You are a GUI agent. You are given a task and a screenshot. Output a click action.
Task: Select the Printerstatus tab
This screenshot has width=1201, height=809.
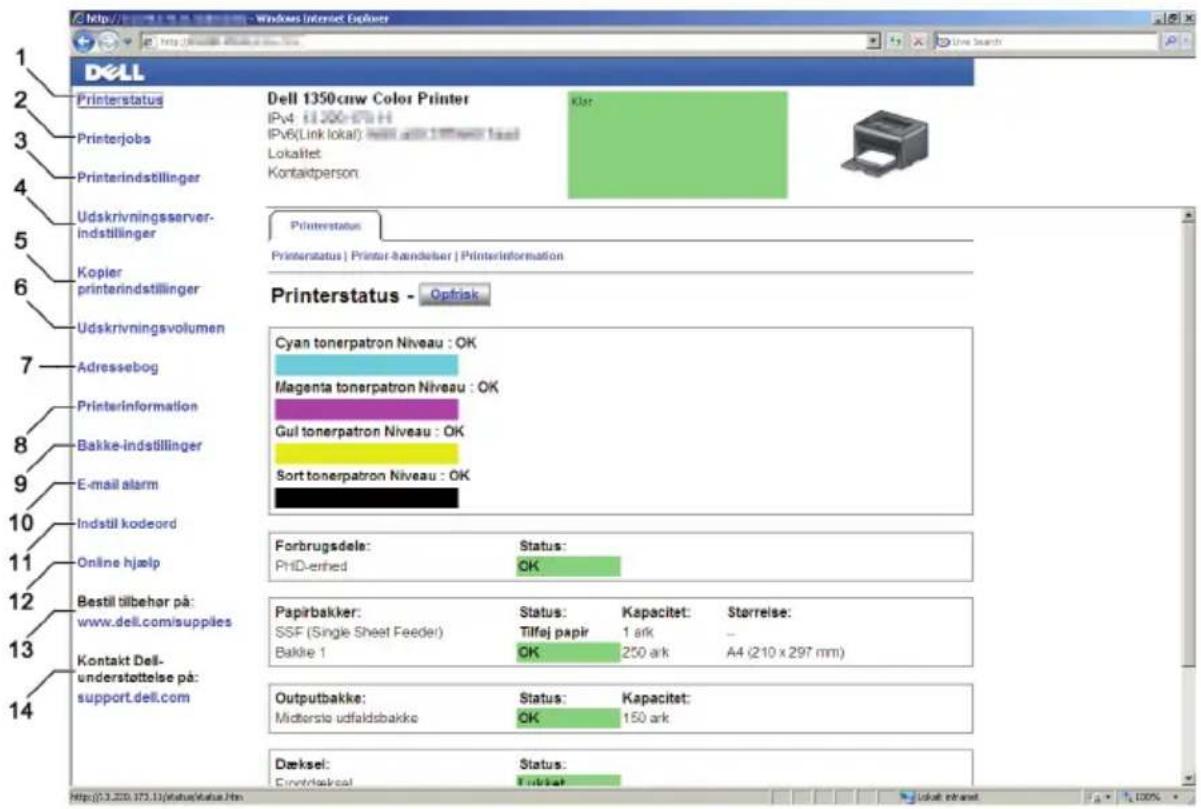326,226
